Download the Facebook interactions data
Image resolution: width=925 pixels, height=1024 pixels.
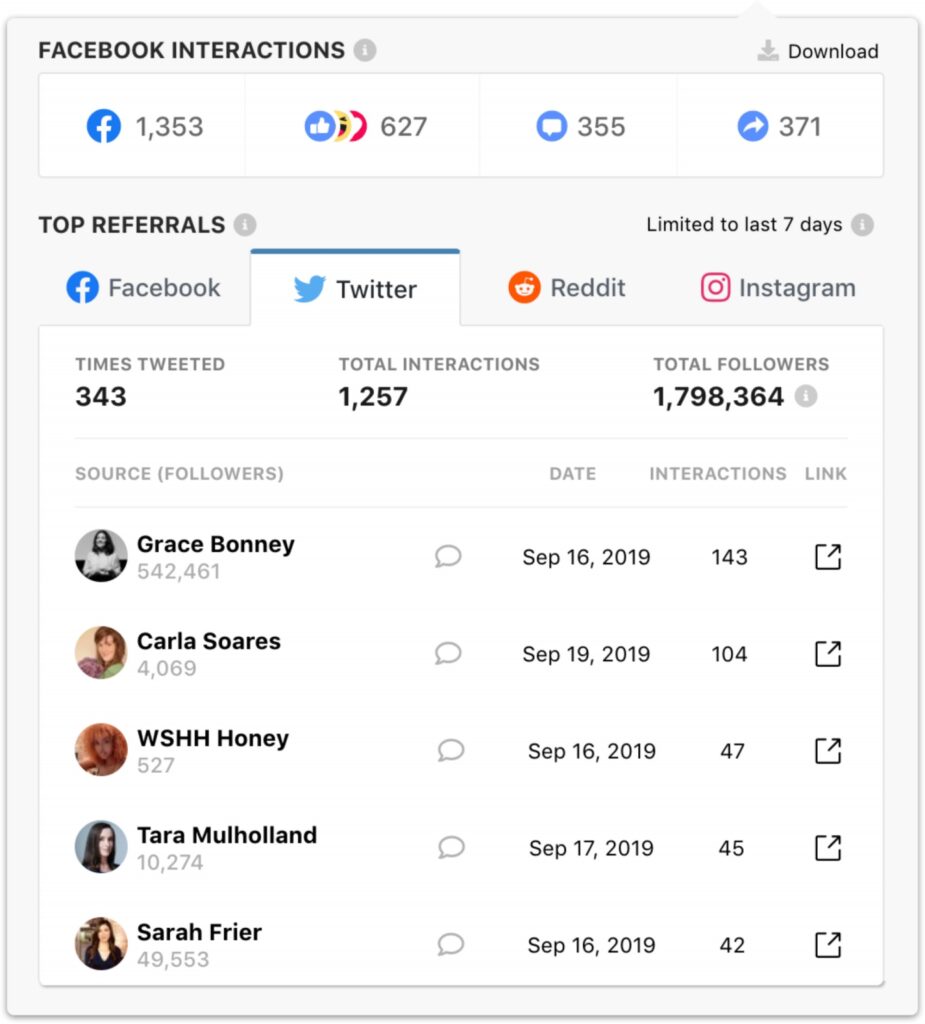819,51
